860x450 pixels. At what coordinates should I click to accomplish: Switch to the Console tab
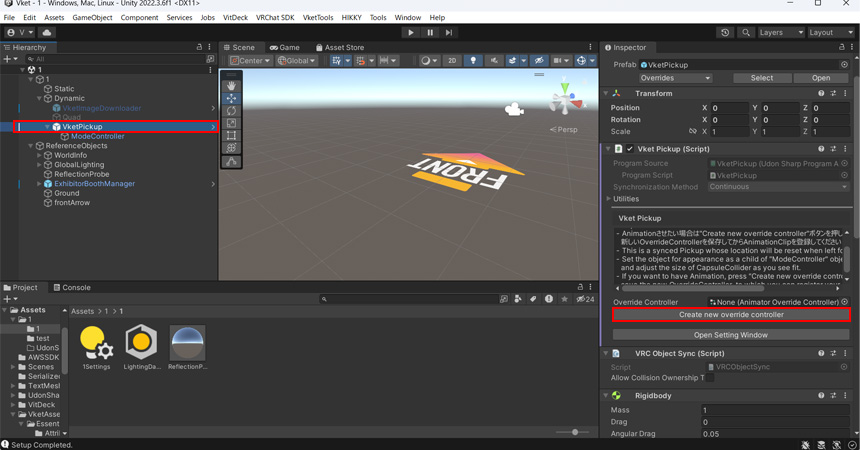coord(71,287)
